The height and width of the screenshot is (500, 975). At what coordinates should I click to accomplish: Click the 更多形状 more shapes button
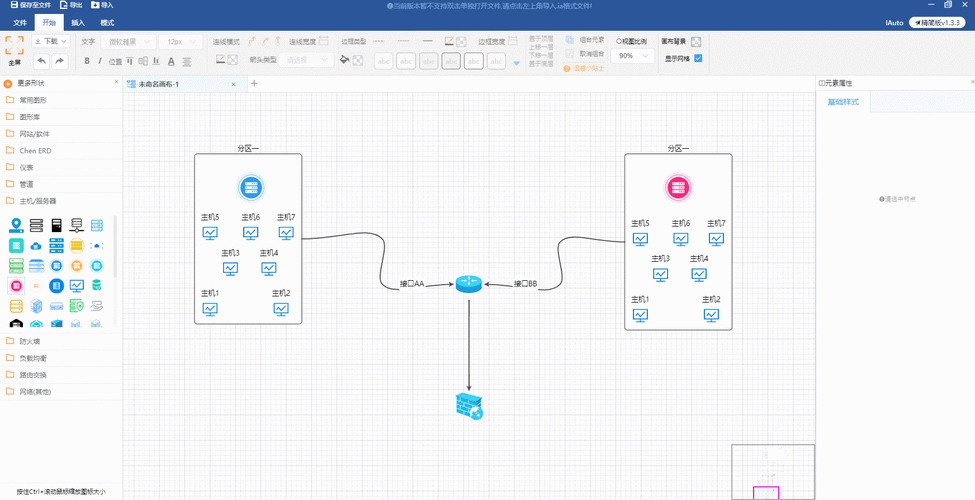[x=30, y=83]
